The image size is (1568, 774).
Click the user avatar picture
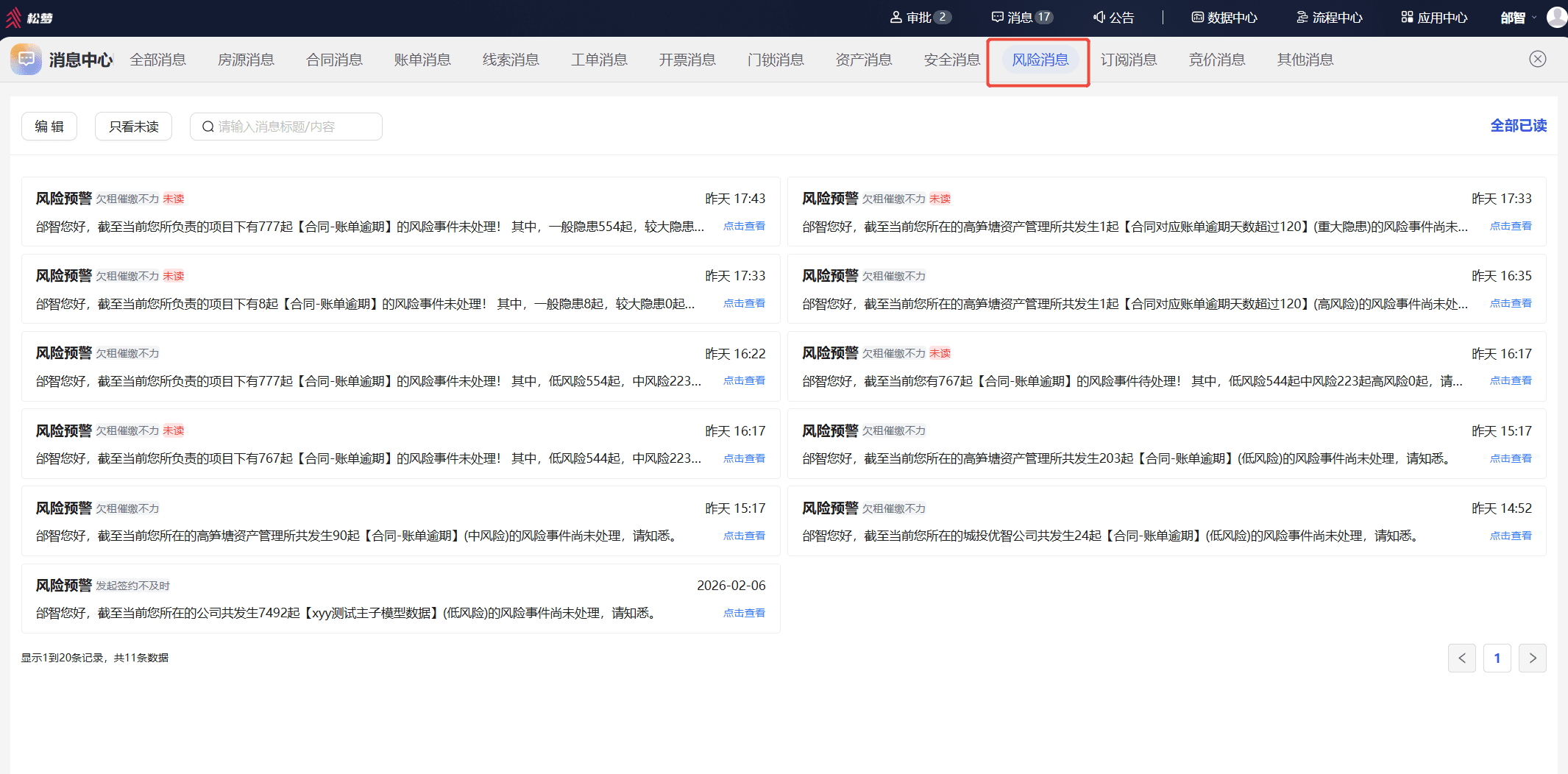point(1557,17)
